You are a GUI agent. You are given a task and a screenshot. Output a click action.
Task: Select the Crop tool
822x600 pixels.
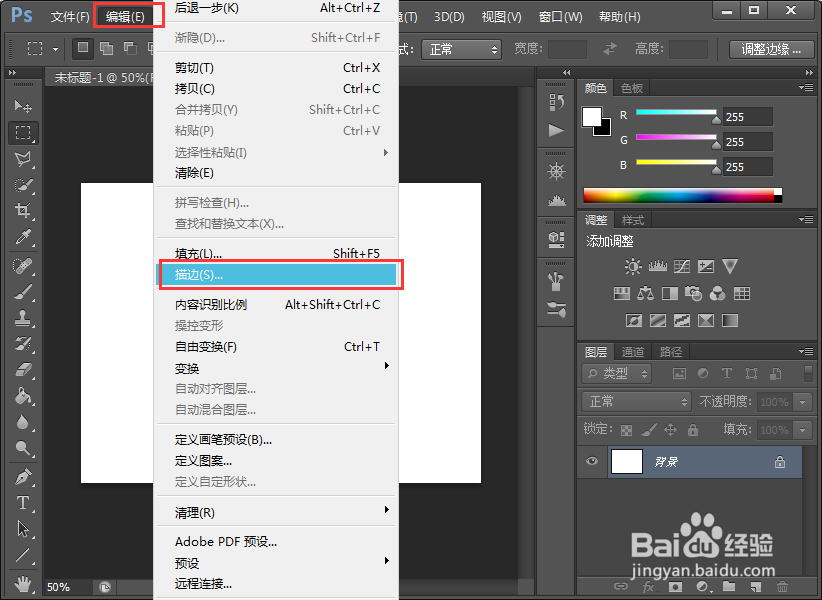coord(22,209)
